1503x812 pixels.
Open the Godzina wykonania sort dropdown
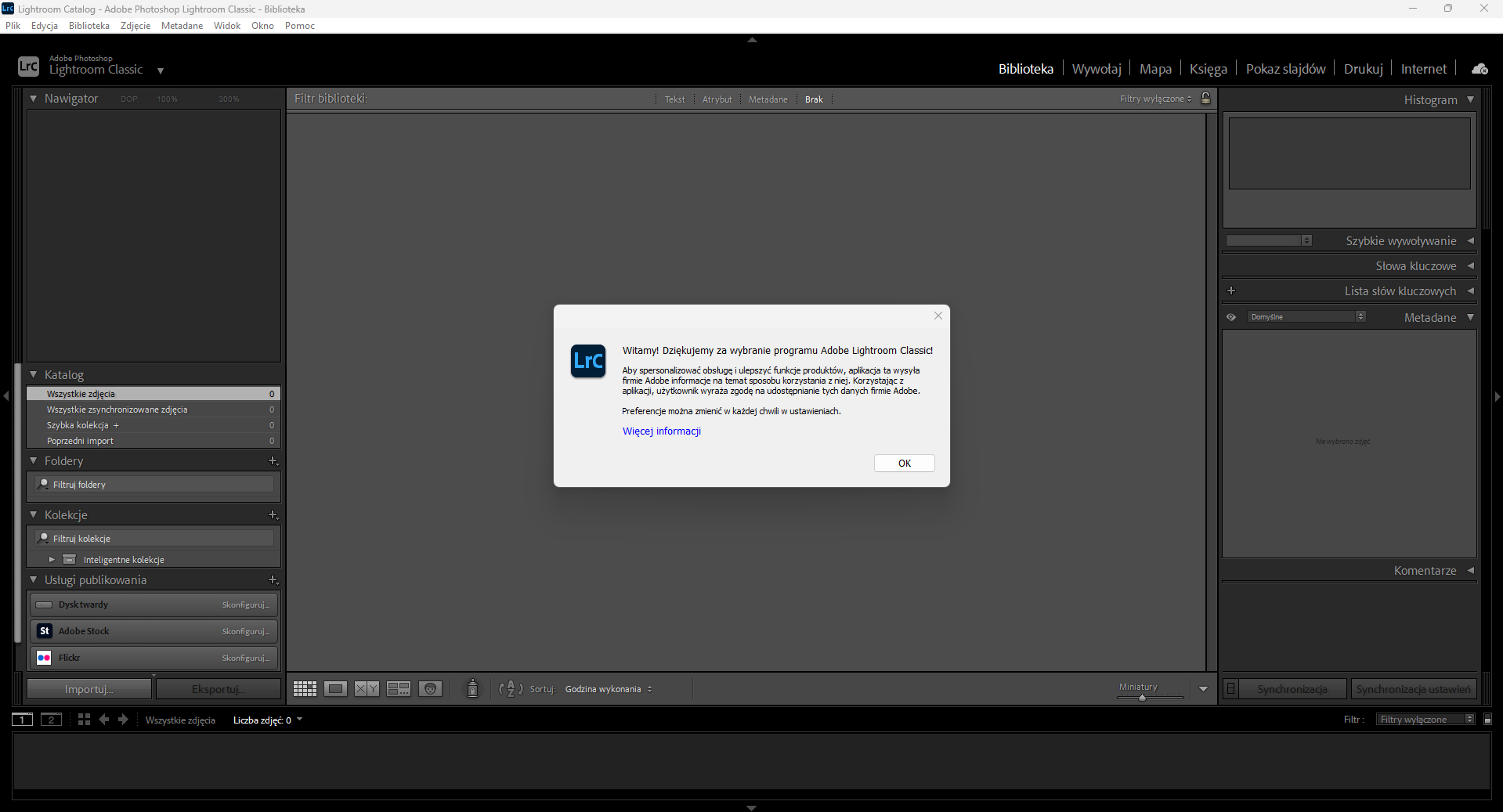(609, 689)
